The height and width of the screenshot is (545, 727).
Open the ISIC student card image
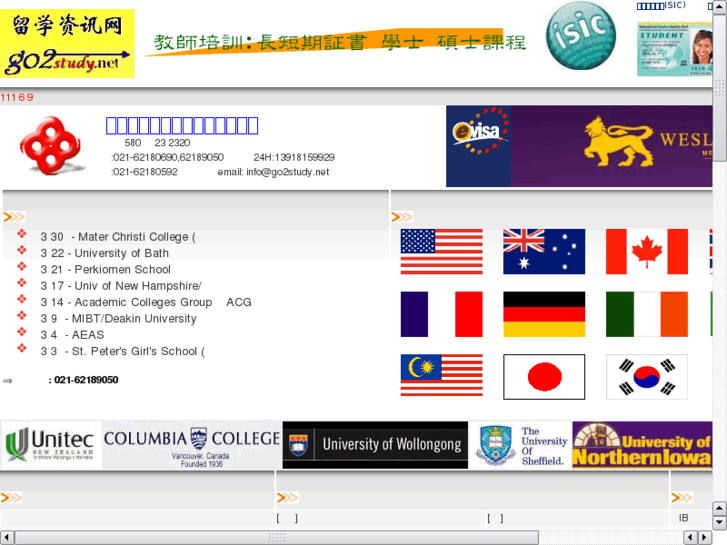click(675, 49)
